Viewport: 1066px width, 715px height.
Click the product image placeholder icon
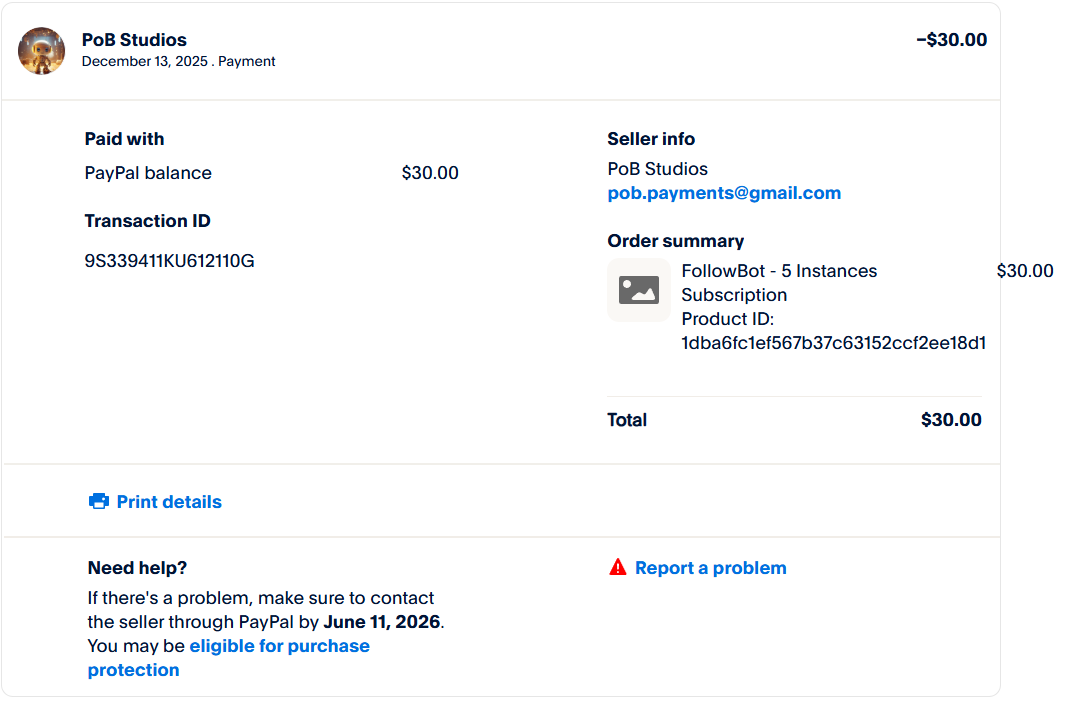[x=639, y=290]
